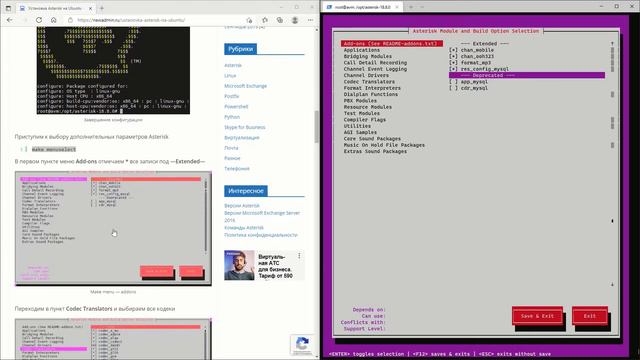Image resolution: width=640 pixels, height=360 pixels.
Task: Select PBX Modules category
Action: click(360, 100)
